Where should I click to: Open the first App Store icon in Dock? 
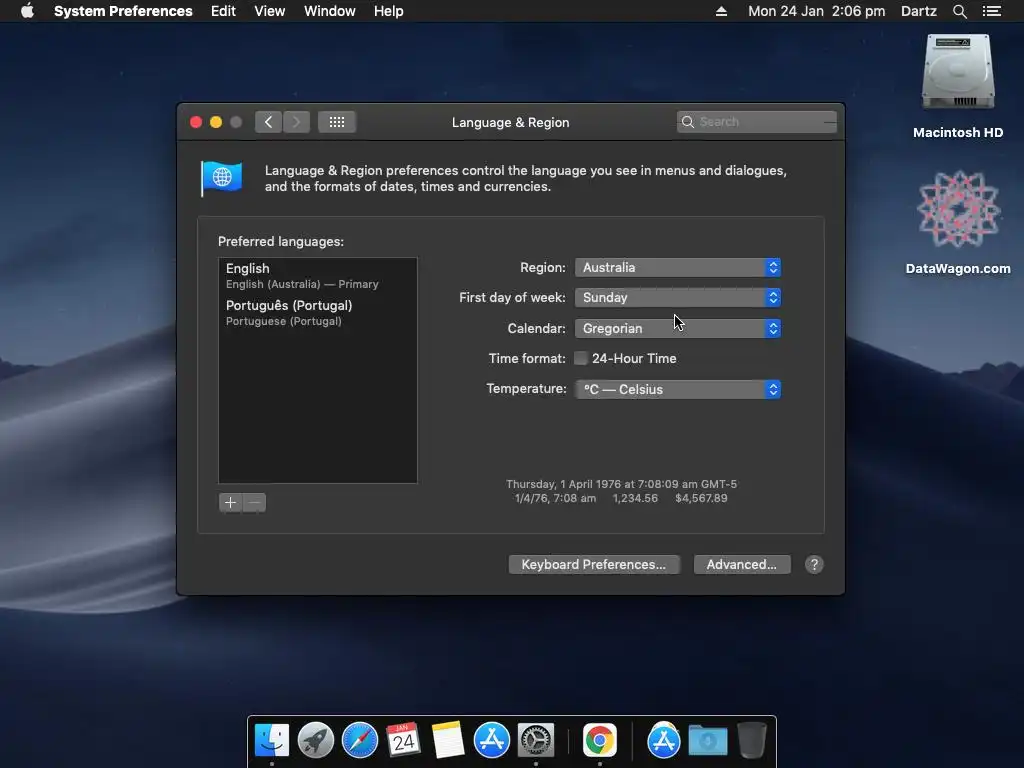[x=491, y=740]
